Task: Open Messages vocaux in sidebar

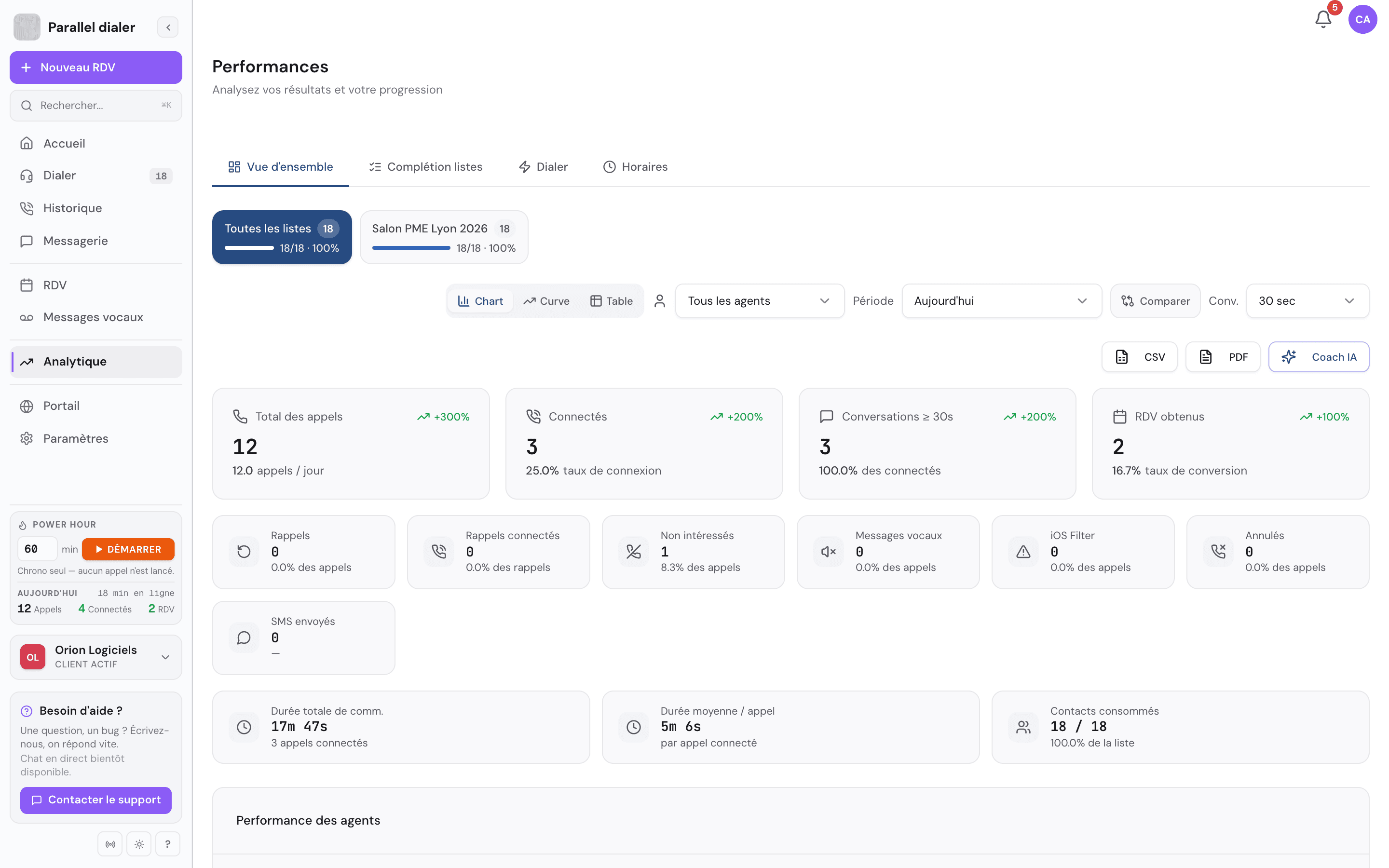Action: (96, 317)
